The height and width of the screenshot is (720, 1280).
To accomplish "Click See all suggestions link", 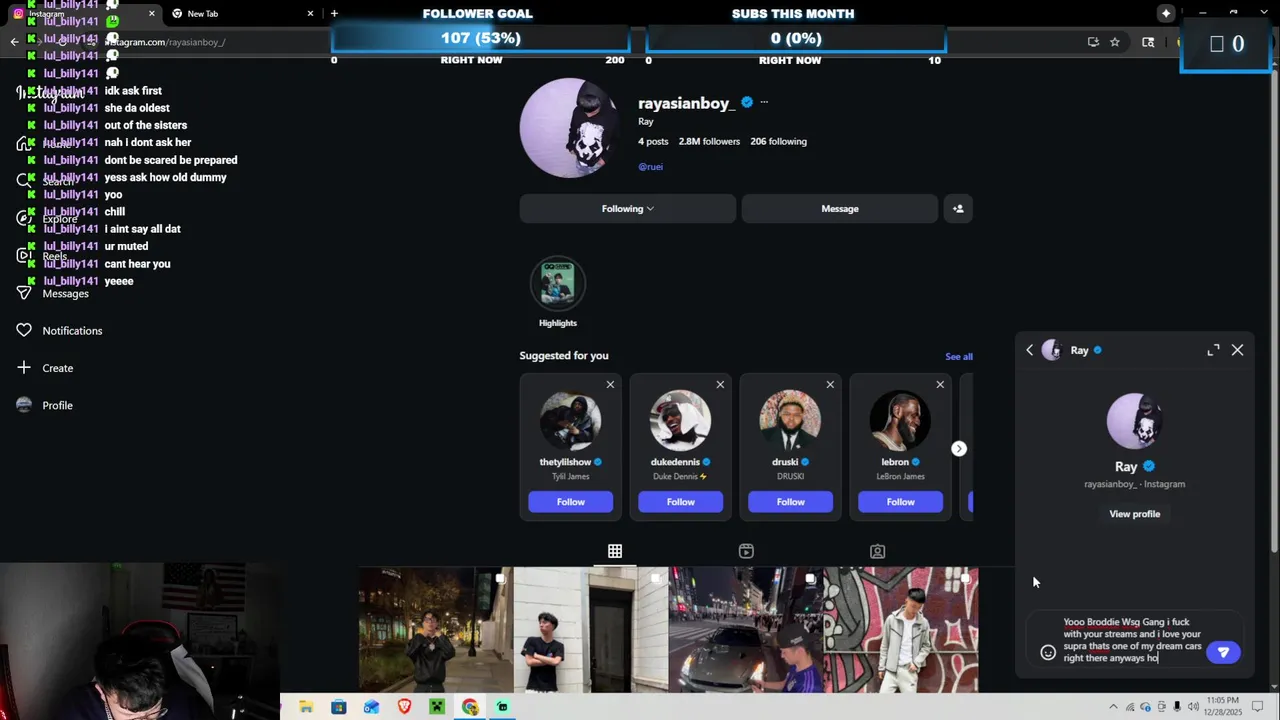I will coord(958,356).
